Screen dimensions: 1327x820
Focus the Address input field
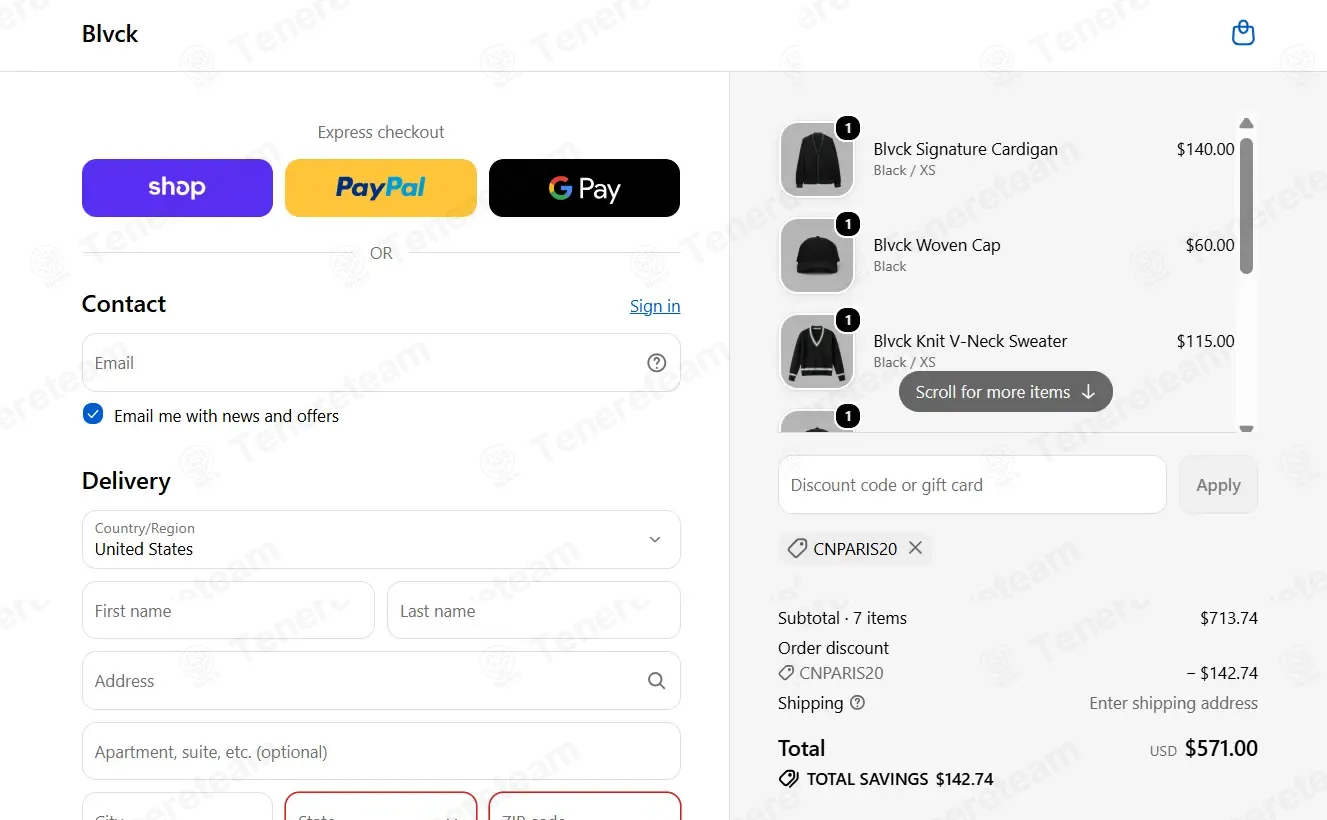click(x=381, y=681)
